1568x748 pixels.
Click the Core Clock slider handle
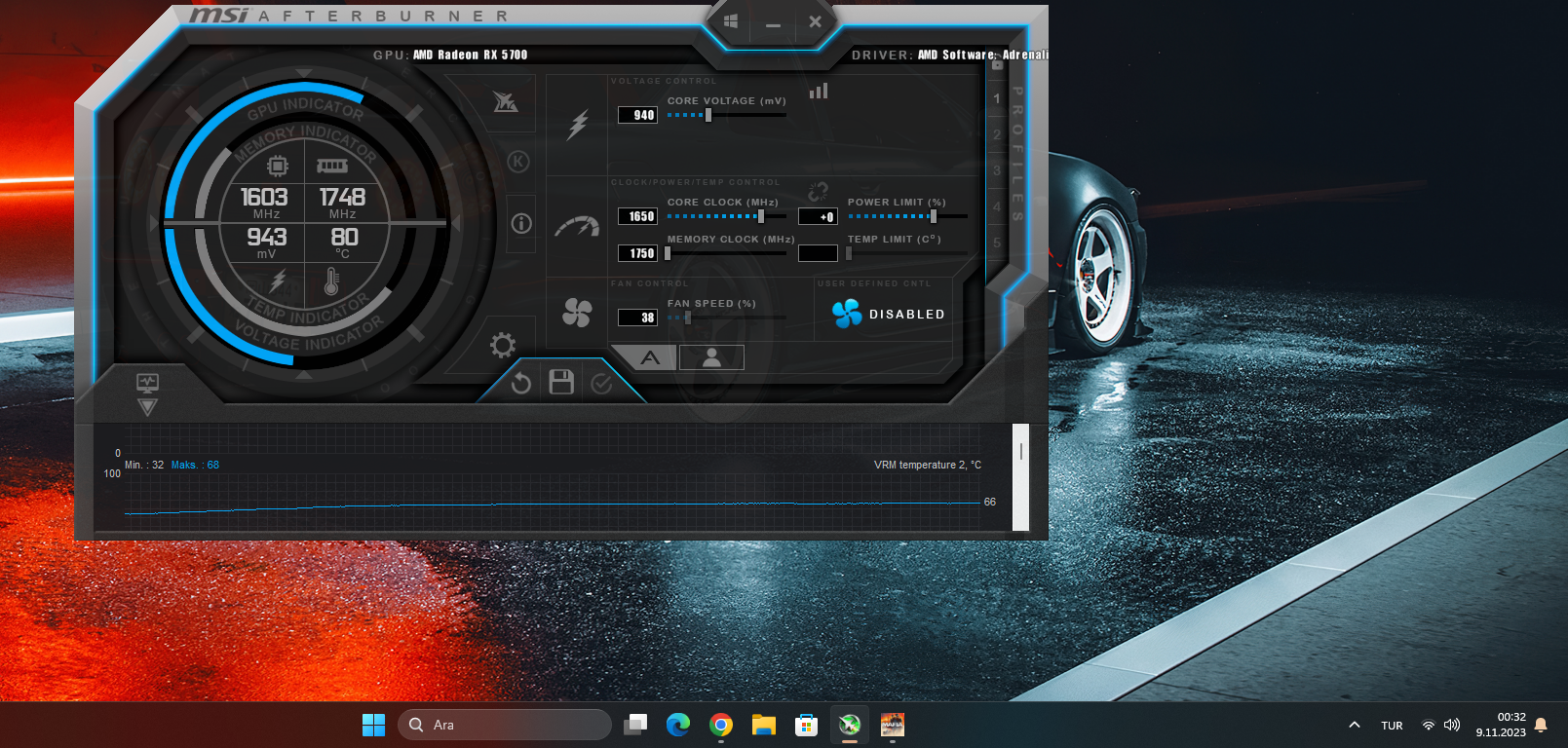[761, 216]
